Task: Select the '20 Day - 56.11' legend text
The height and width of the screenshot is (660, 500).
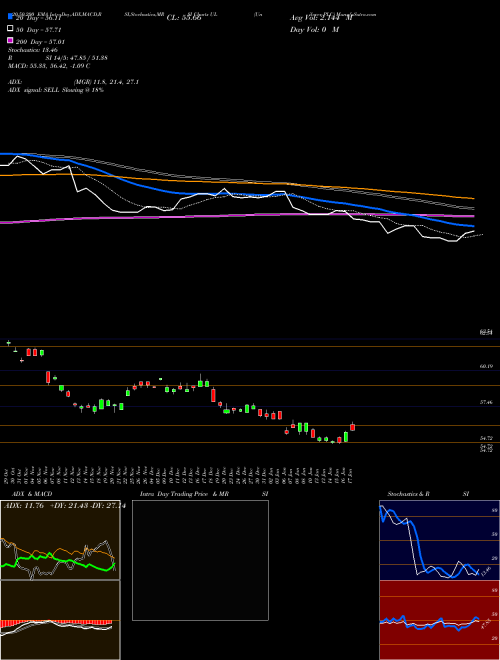Action: [x=39, y=18]
